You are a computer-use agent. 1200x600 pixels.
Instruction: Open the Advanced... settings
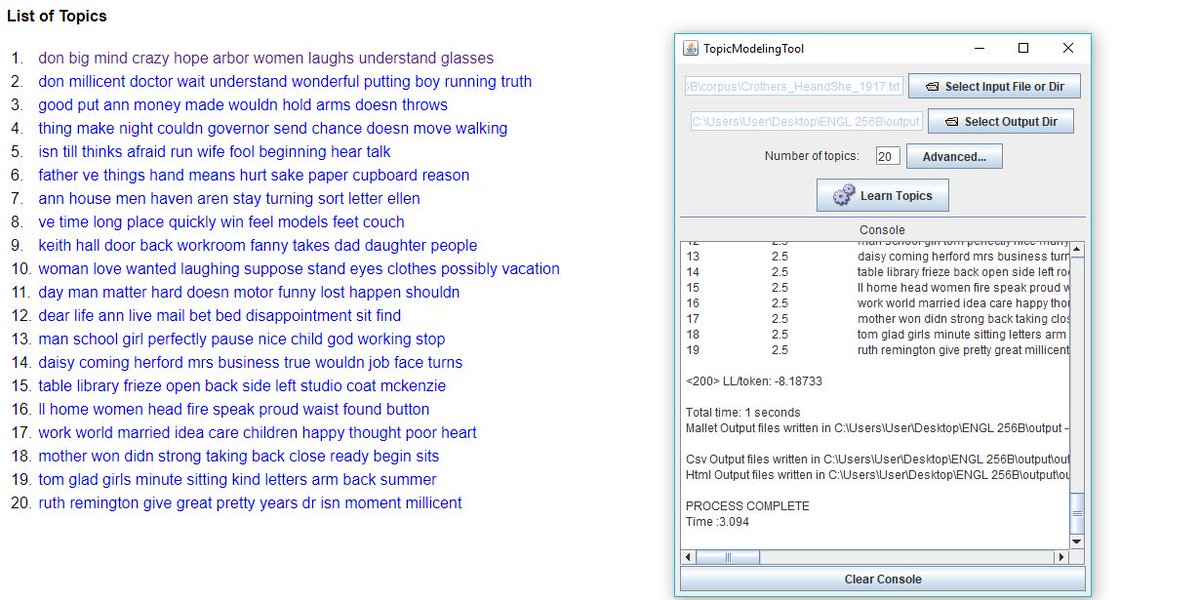pos(954,156)
